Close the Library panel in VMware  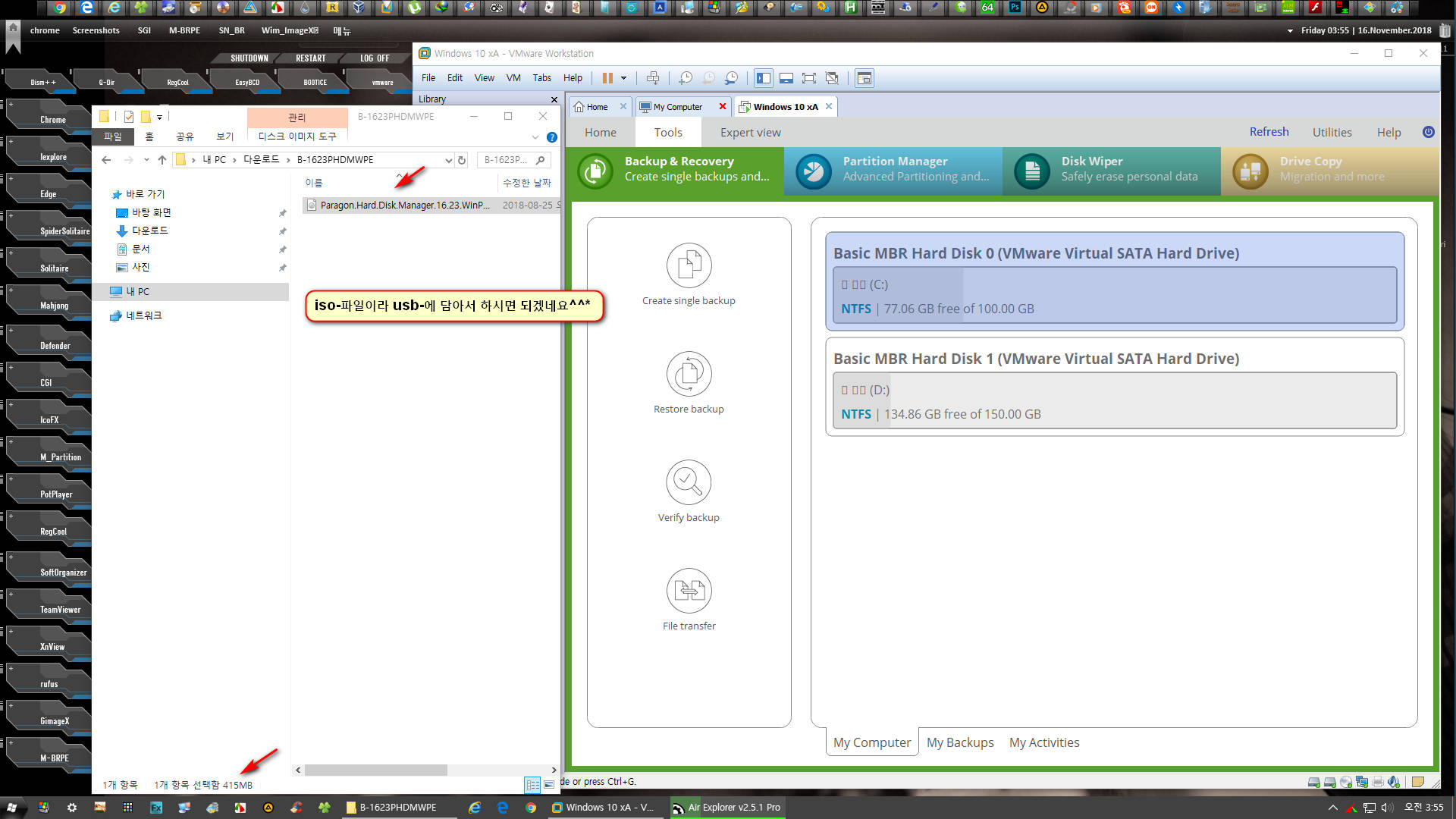click(554, 99)
